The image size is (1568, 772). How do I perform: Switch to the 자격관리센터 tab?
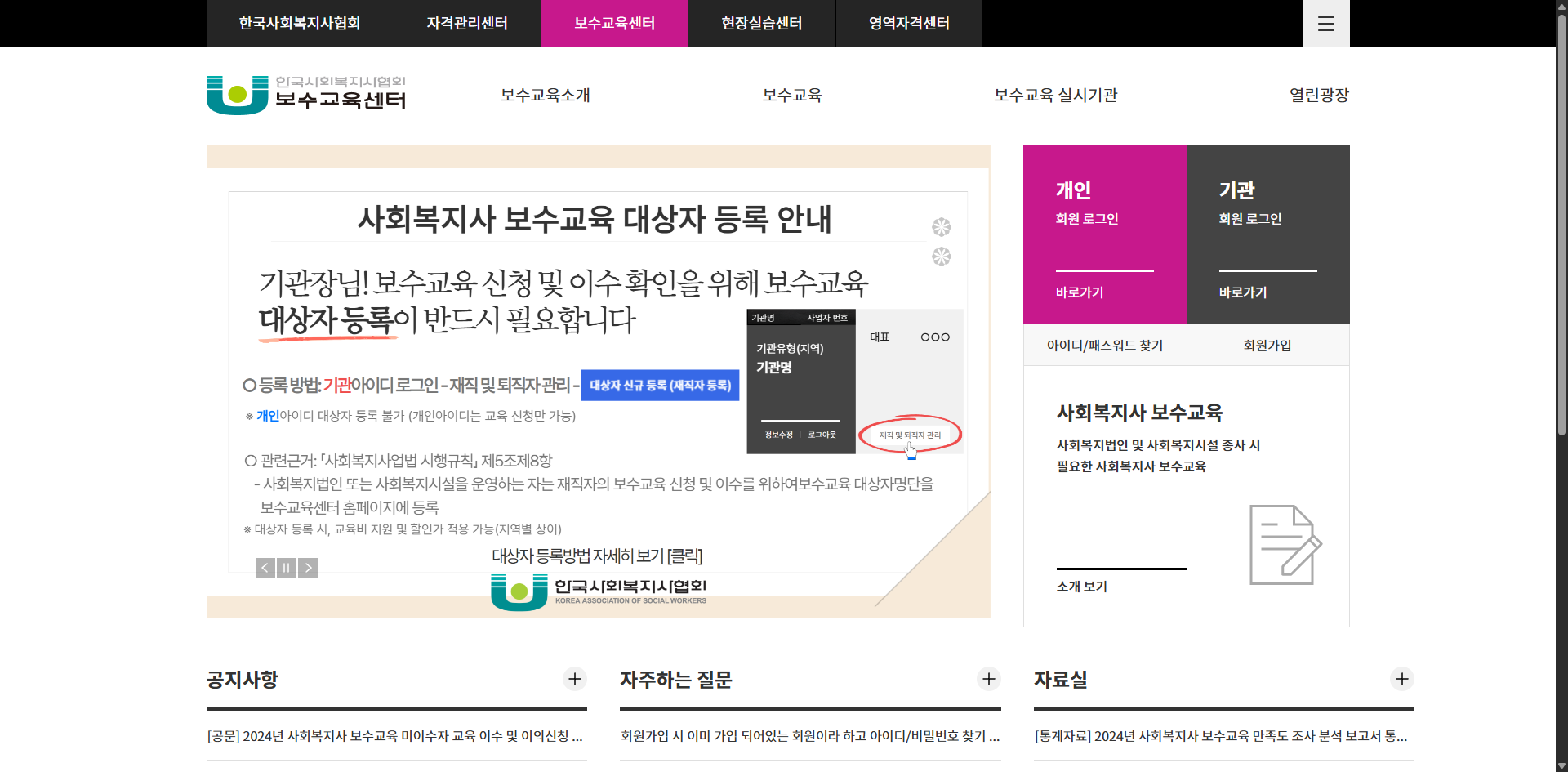(x=467, y=23)
